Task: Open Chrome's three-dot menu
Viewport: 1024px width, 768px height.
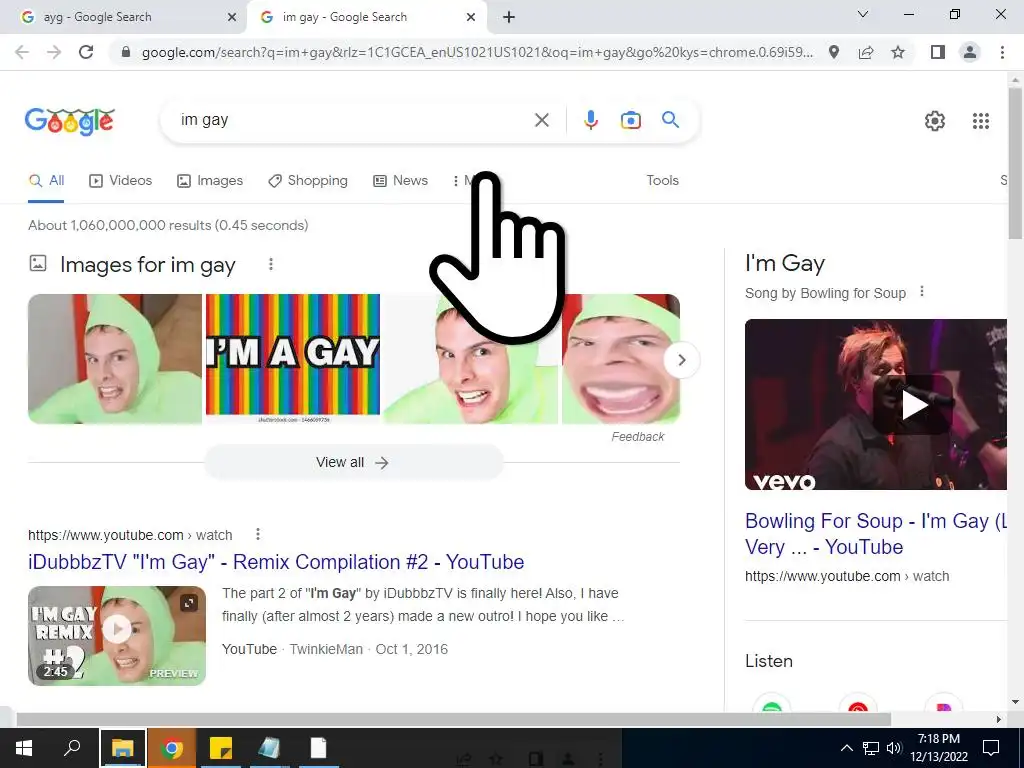Action: [x=1002, y=52]
